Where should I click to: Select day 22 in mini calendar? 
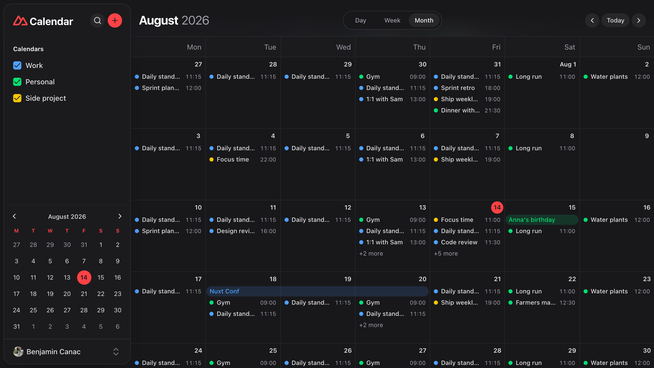[101, 294]
